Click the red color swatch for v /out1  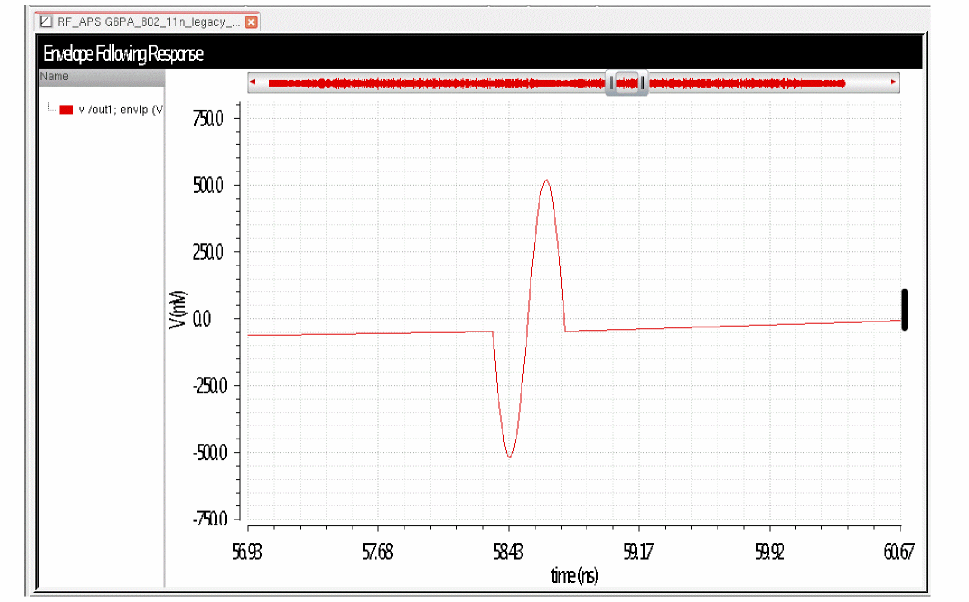[x=66, y=110]
